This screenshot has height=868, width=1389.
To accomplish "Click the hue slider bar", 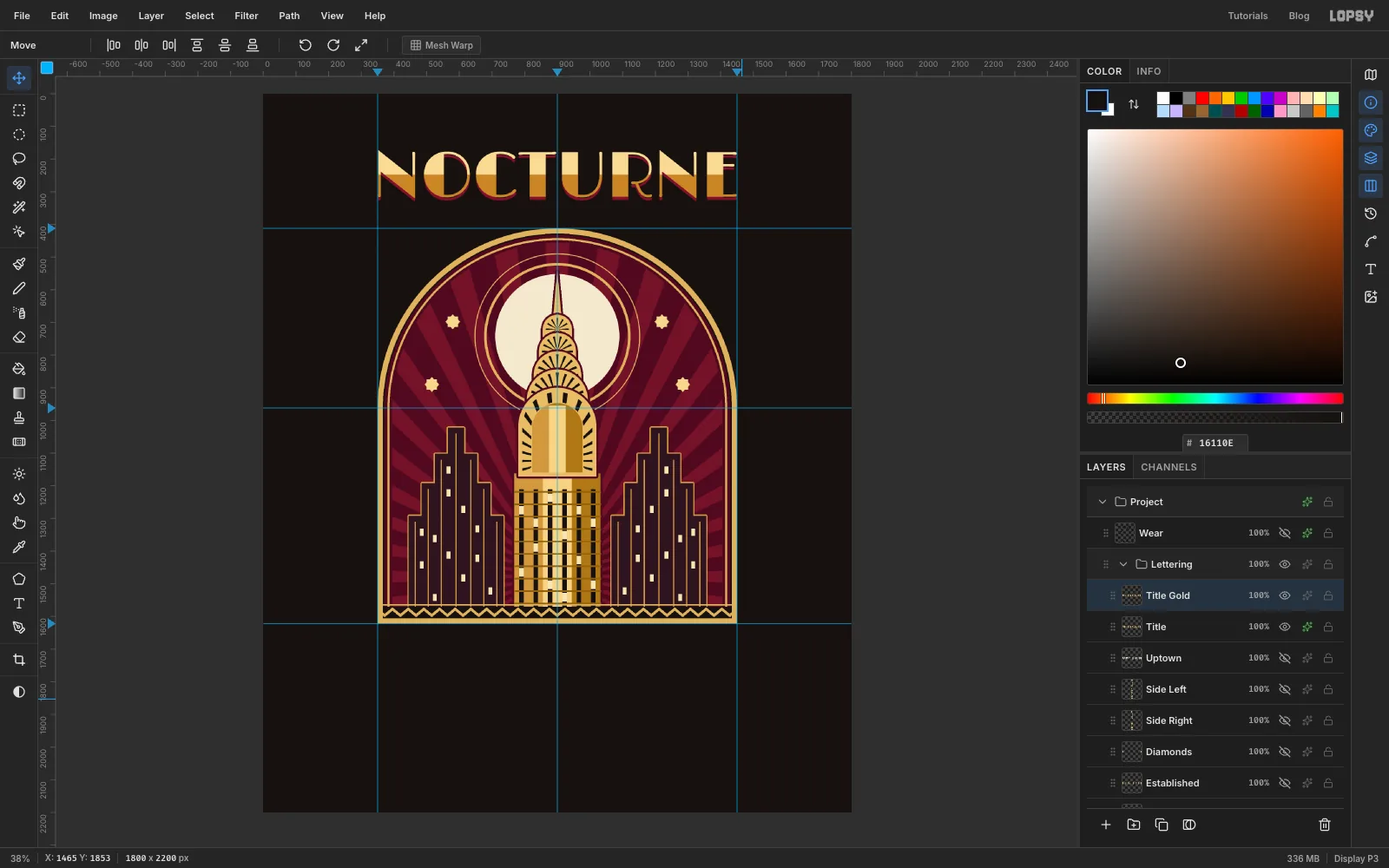I will pyautogui.click(x=1215, y=398).
